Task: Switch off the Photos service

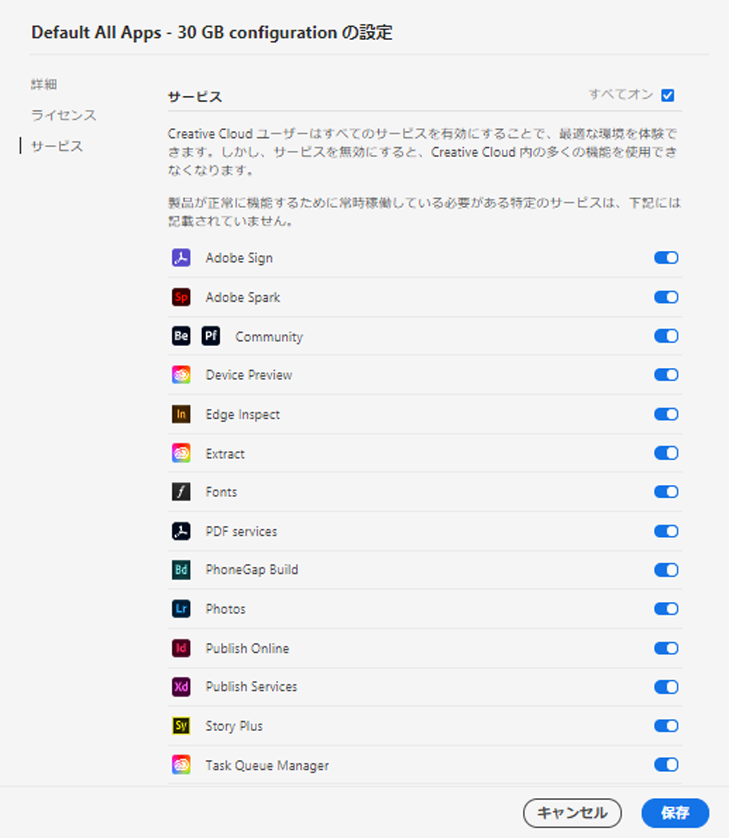Action: tap(666, 609)
